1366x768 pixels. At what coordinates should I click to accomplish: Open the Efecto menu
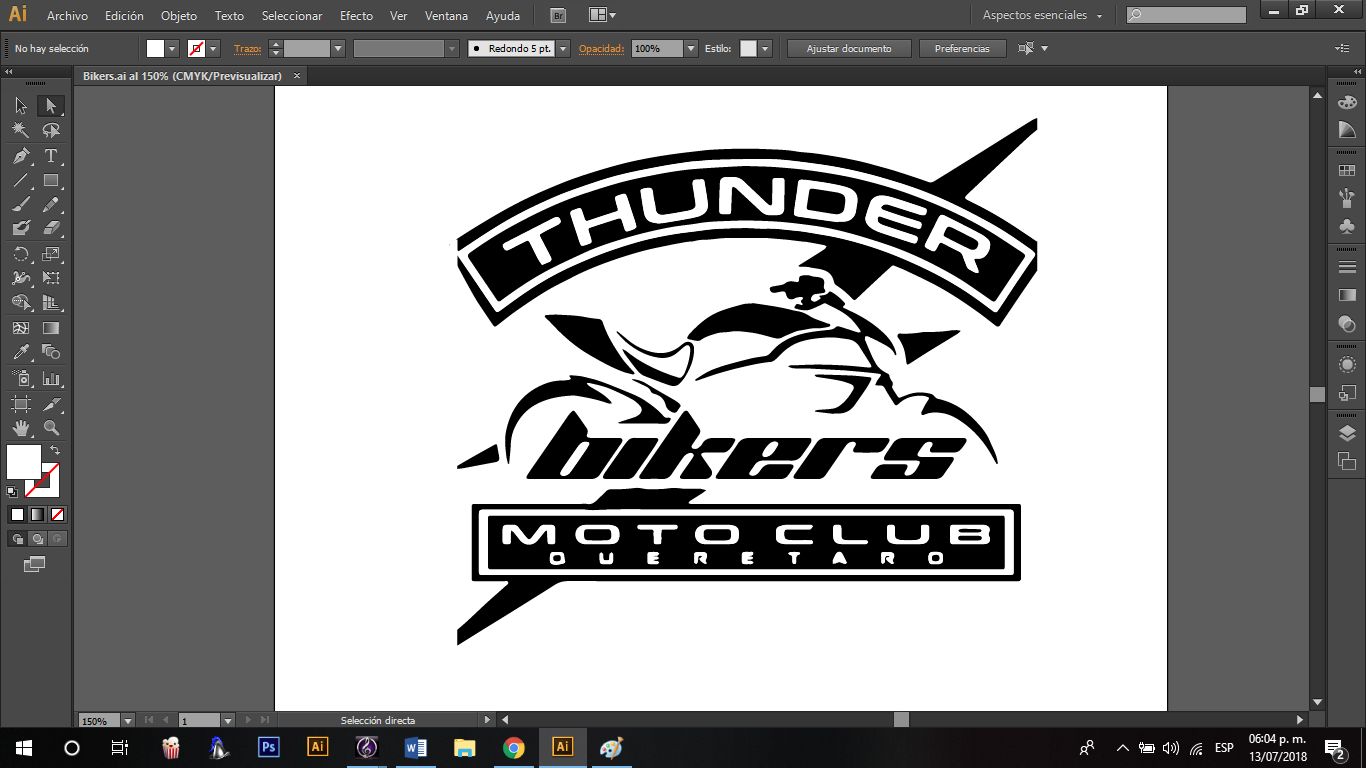click(x=356, y=16)
